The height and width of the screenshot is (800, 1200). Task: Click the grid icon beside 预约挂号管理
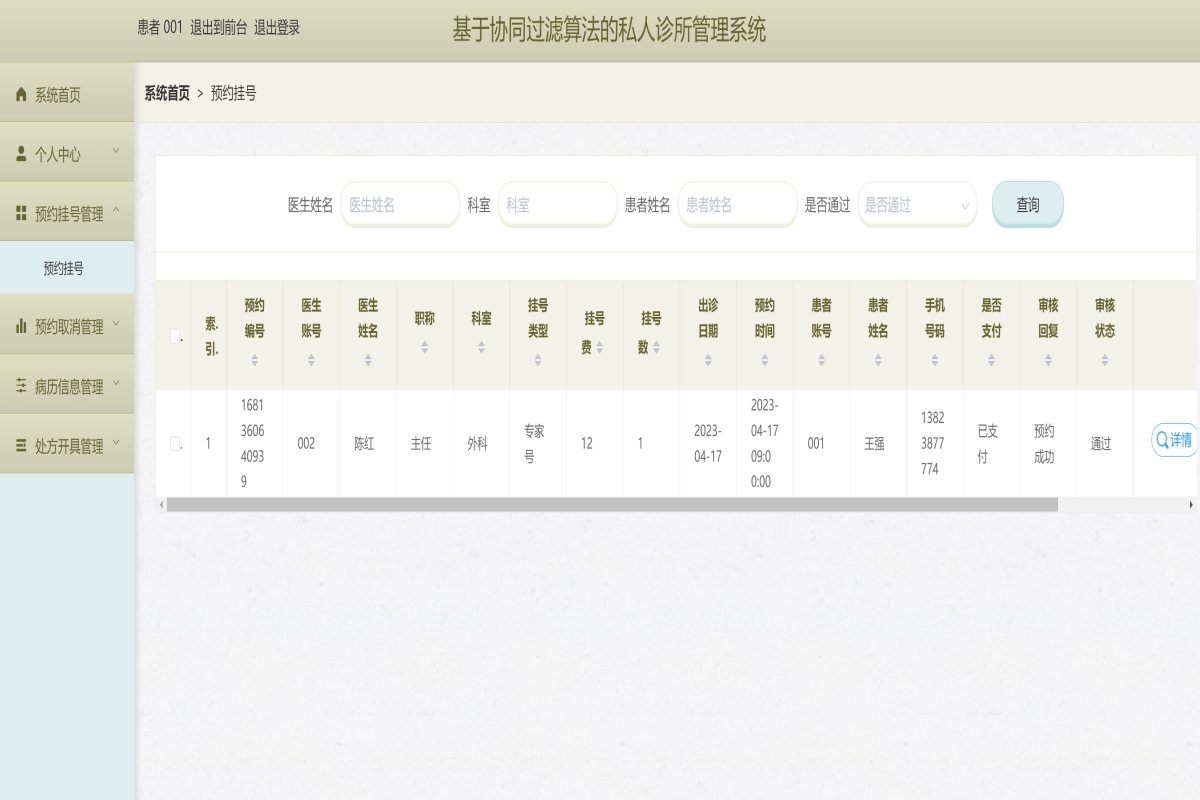(21, 213)
